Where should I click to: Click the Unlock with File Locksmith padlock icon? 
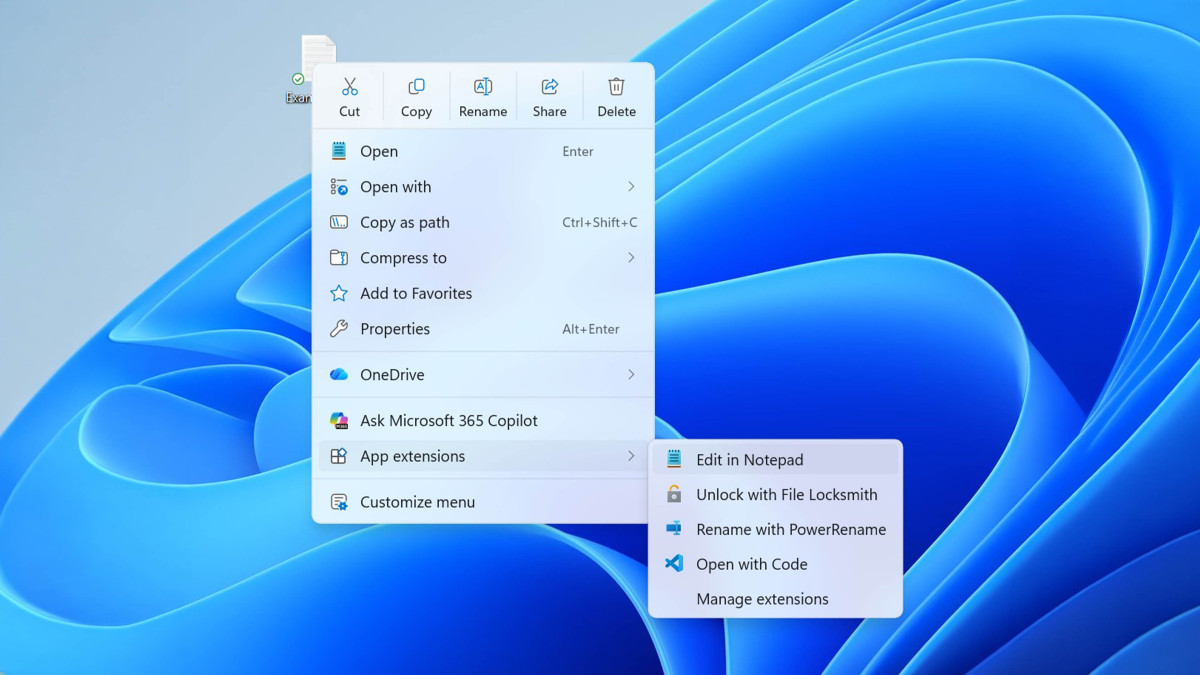click(674, 494)
